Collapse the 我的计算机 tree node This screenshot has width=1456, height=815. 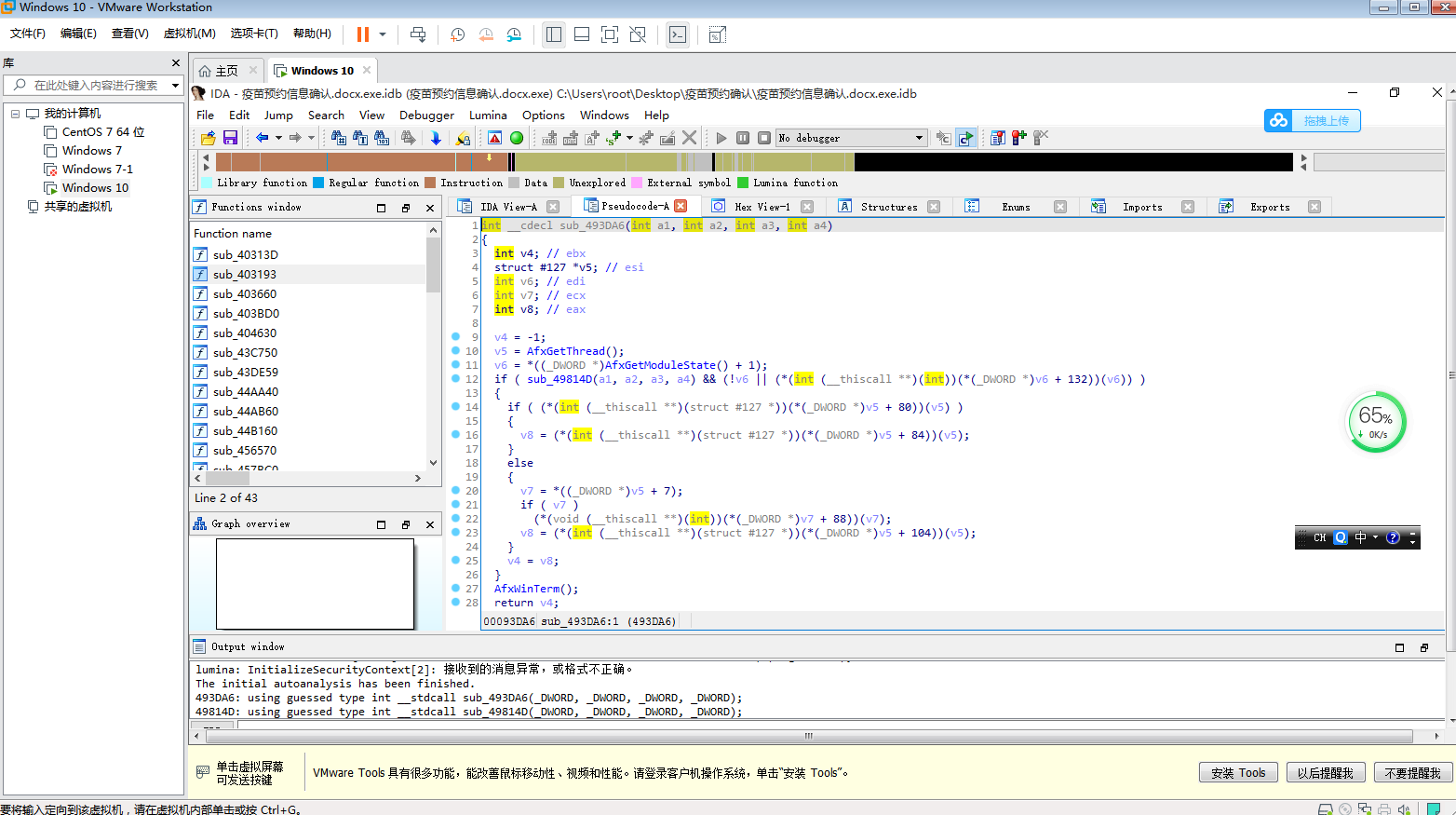click(15, 114)
